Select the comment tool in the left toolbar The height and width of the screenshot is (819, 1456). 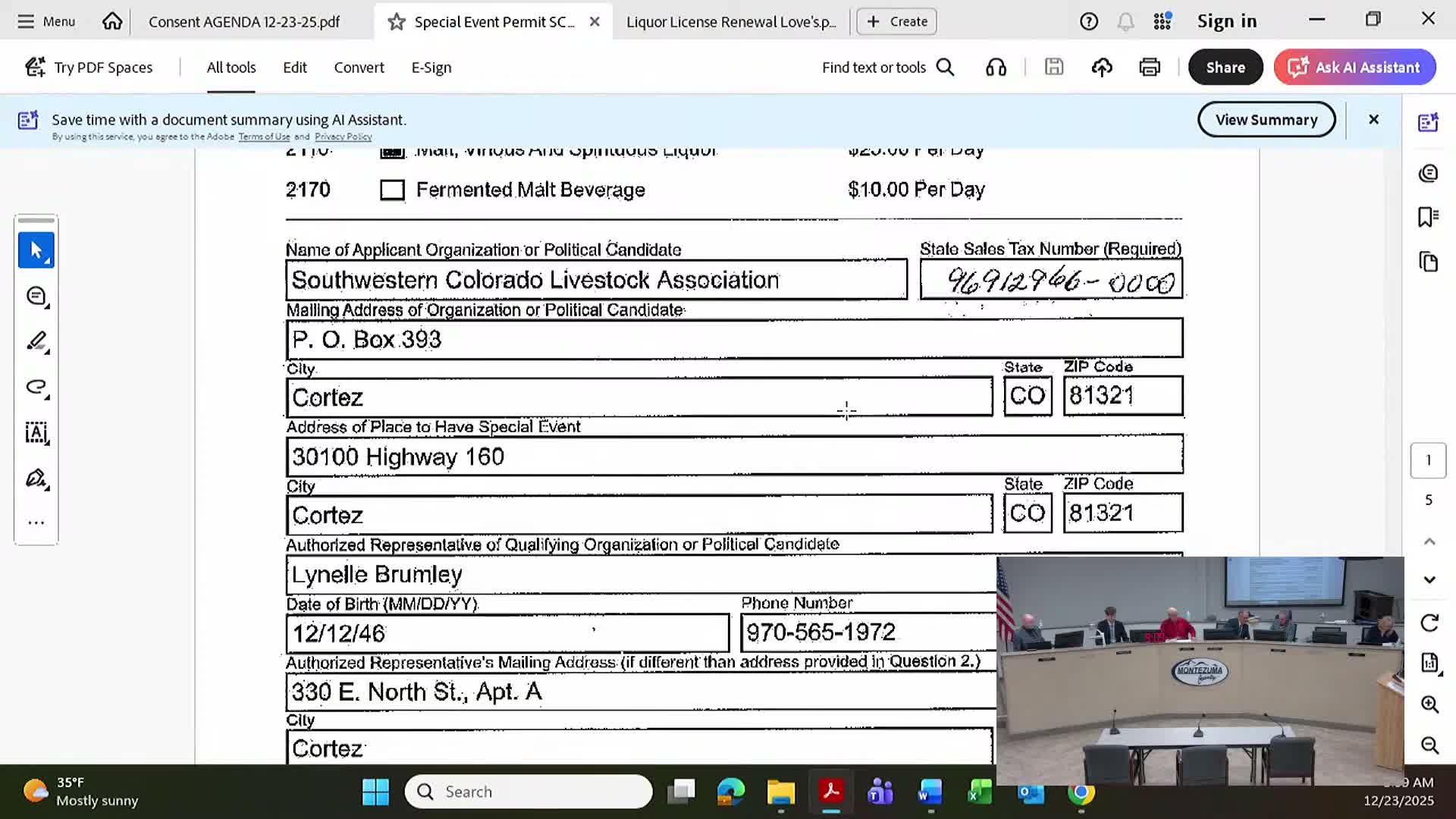[x=36, y=296]
